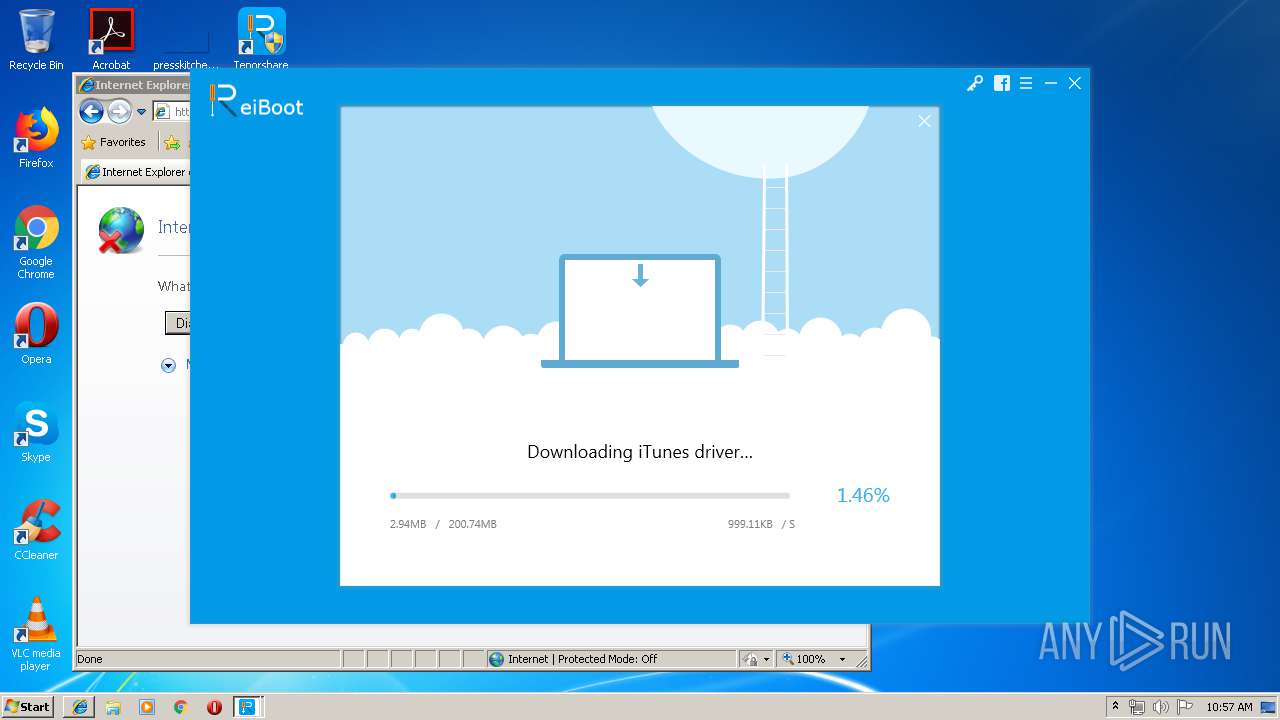Open the Windows Start menu
1280x720 pixels.
(27, 706)
